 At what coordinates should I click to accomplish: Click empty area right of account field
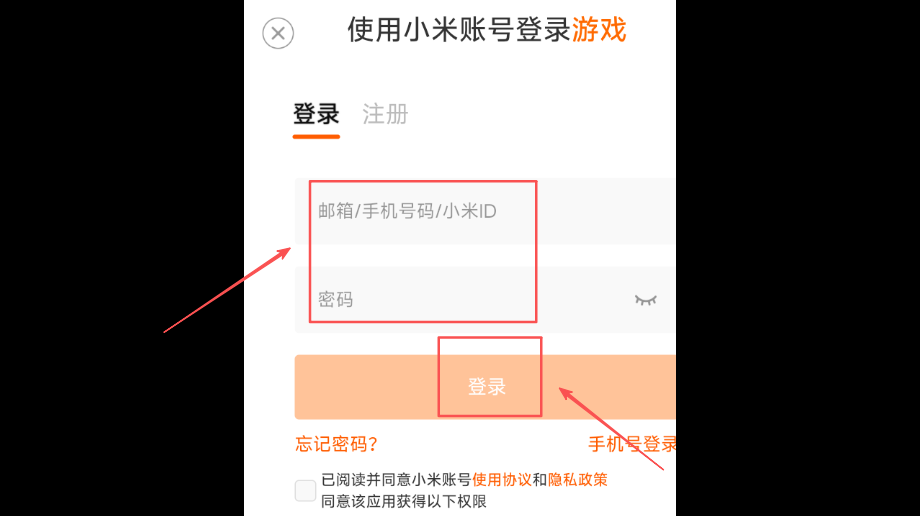point(604,211)
